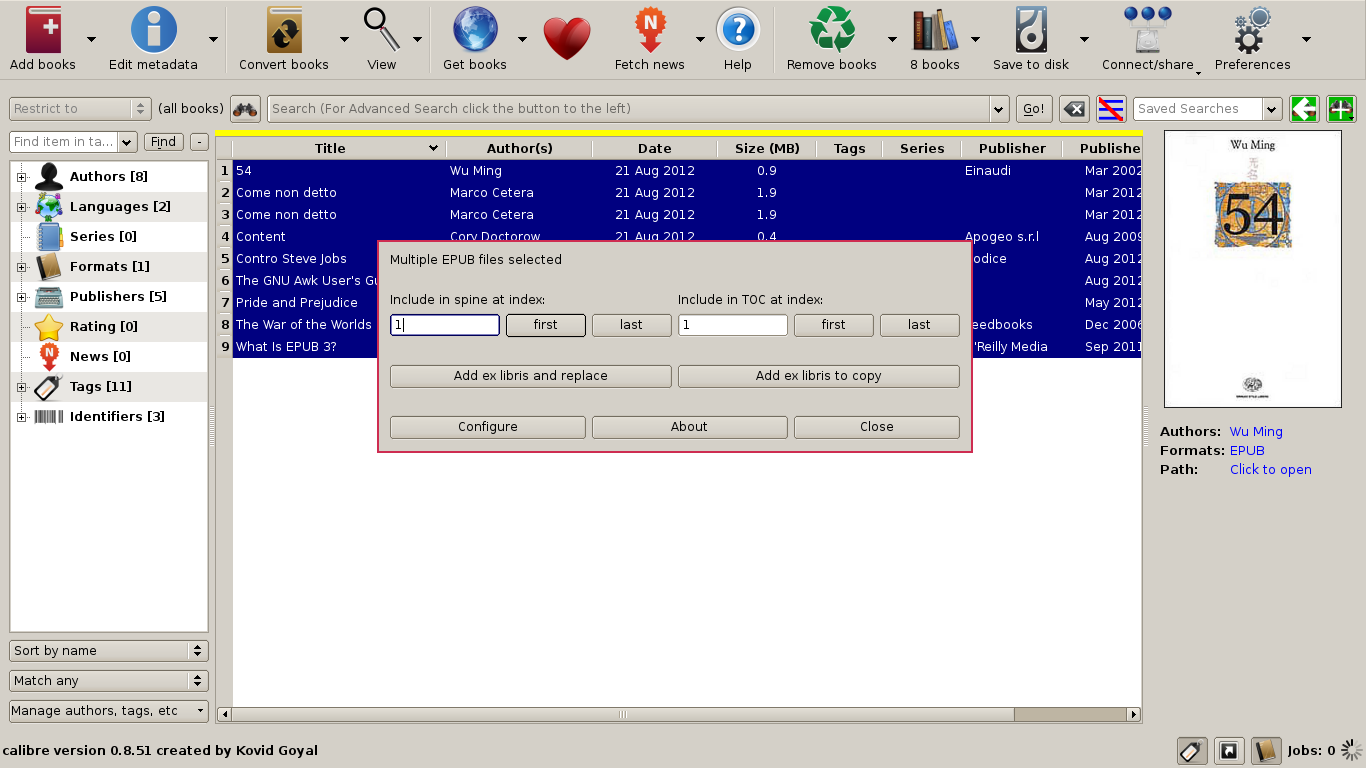Open the Get books store icon
This screenshot has width=1366, height=768.
(475, 30)
